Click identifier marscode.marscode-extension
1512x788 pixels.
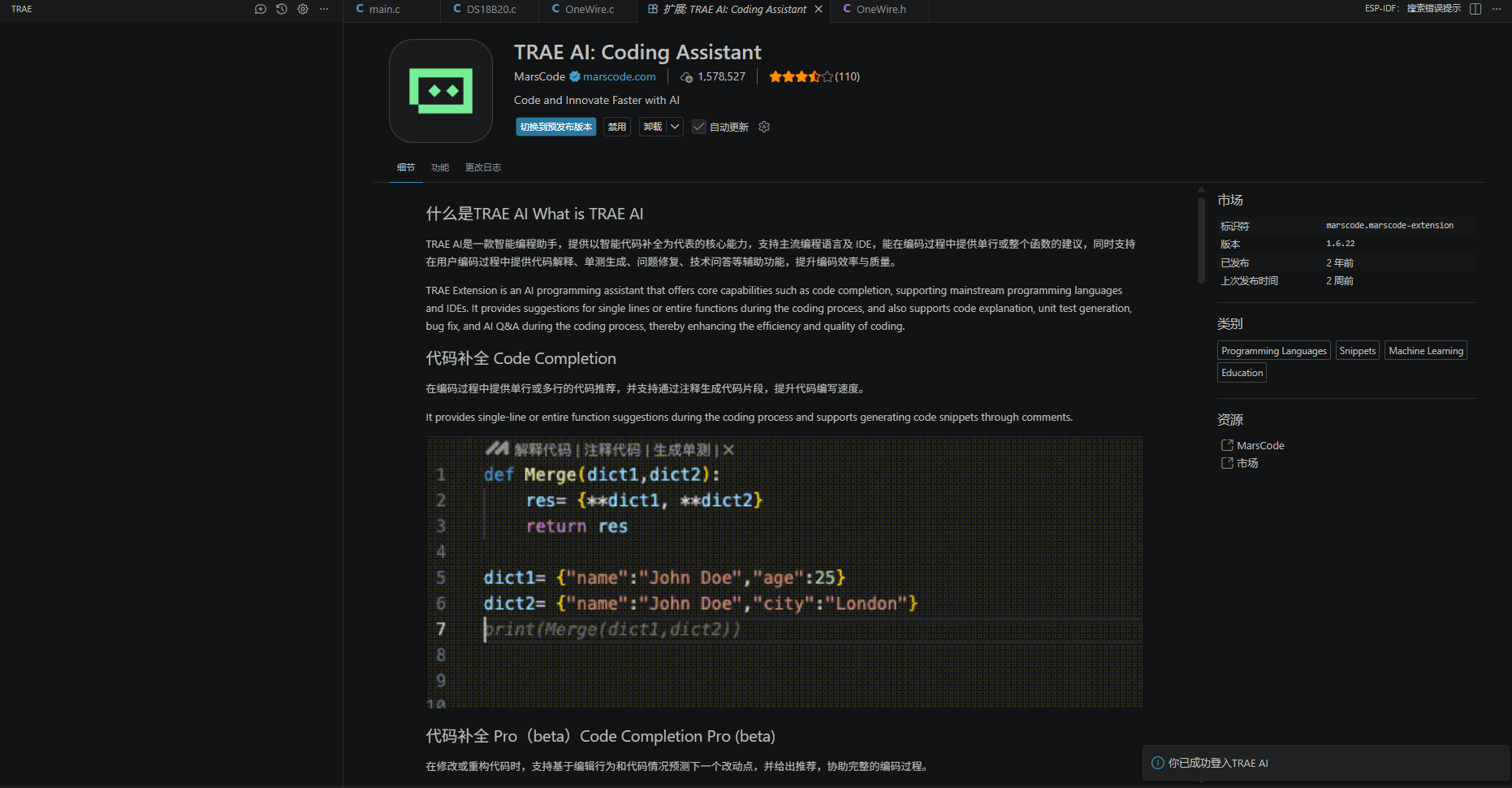[1389, 226]
